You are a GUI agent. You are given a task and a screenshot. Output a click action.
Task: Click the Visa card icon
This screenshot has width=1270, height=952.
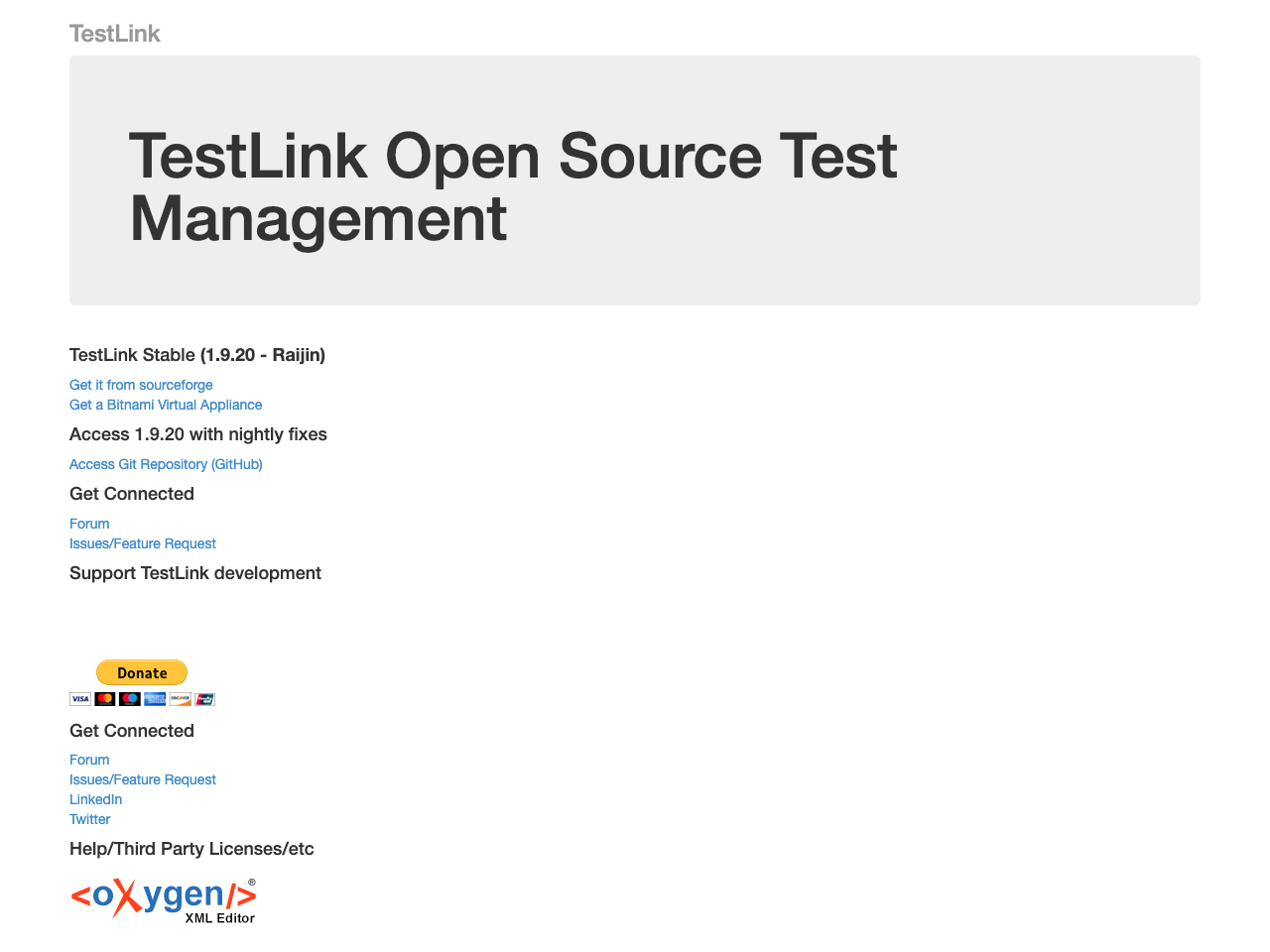click(80, 699)
